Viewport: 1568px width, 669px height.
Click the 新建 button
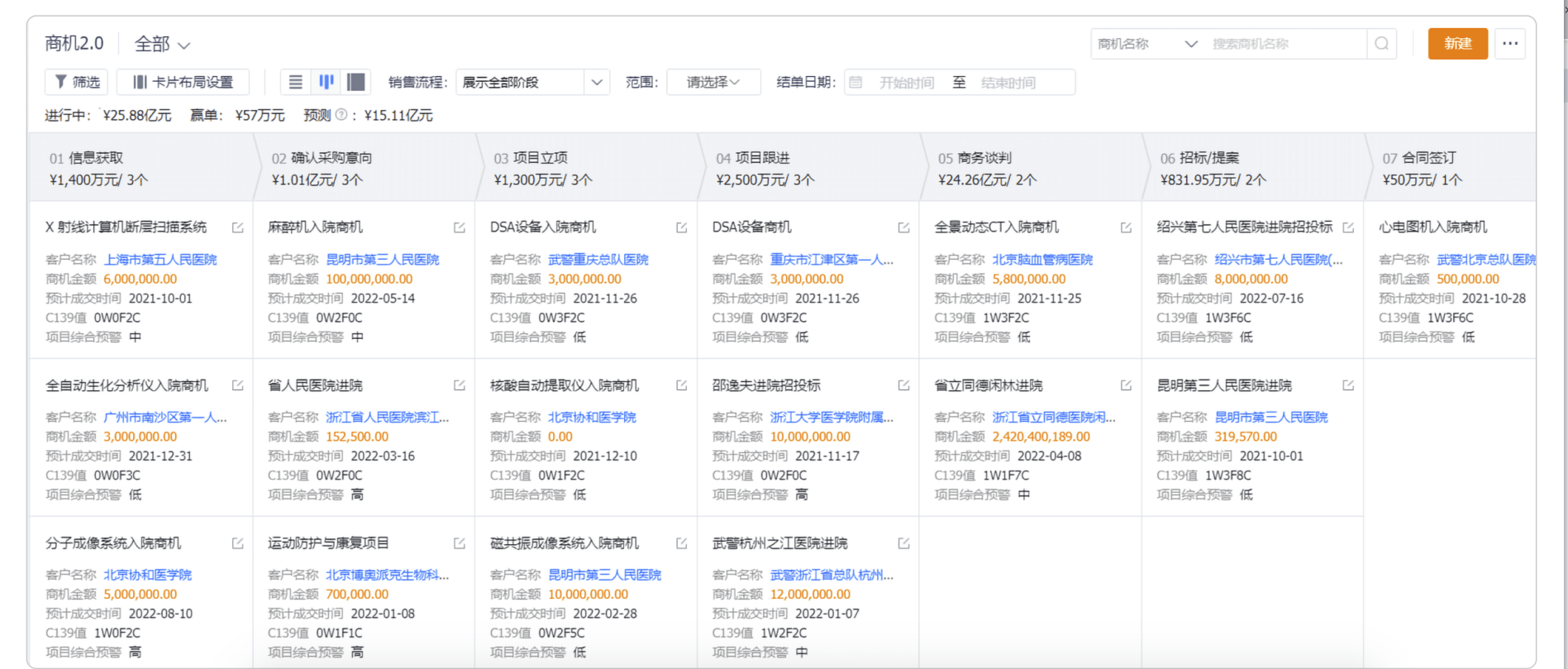(x=1458, y=44)
